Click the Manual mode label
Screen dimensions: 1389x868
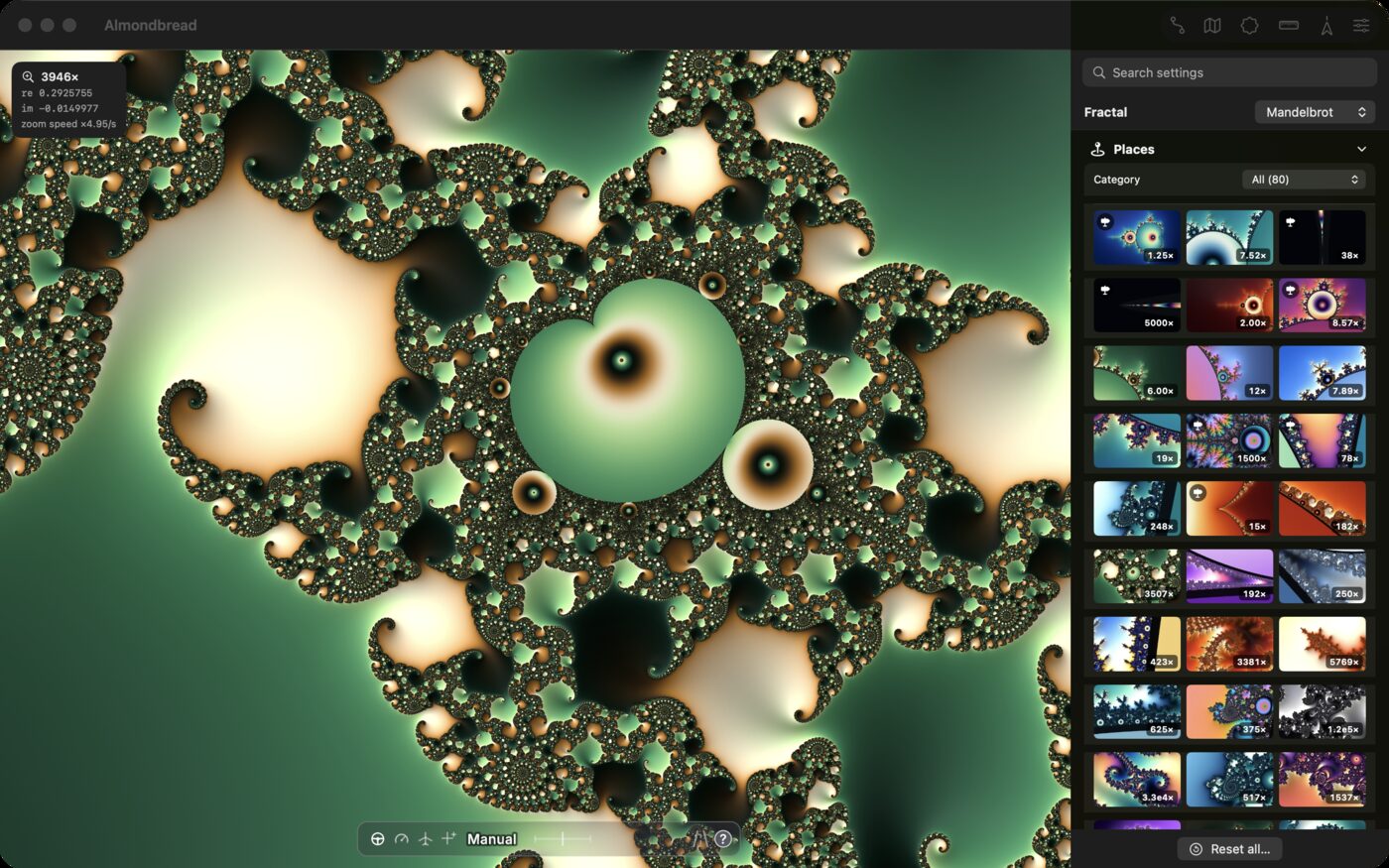[492, 839]
